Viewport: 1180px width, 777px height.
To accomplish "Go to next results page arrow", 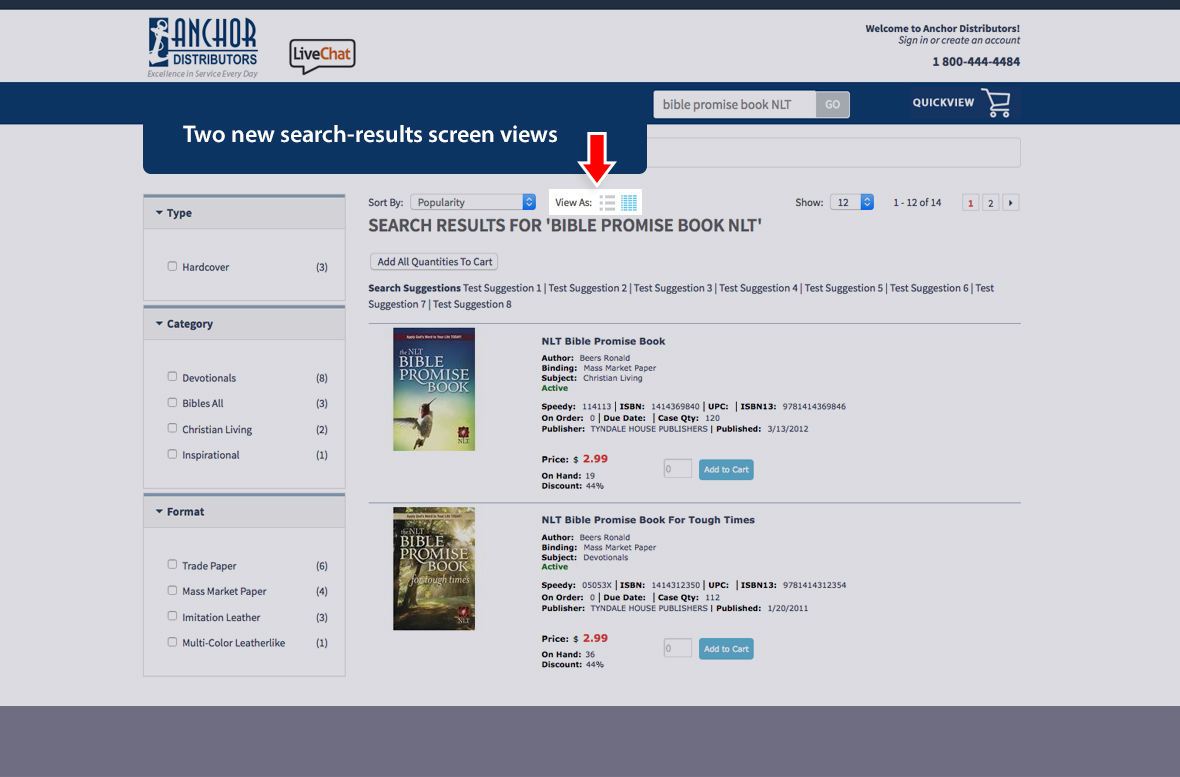I will (1011, 203).
